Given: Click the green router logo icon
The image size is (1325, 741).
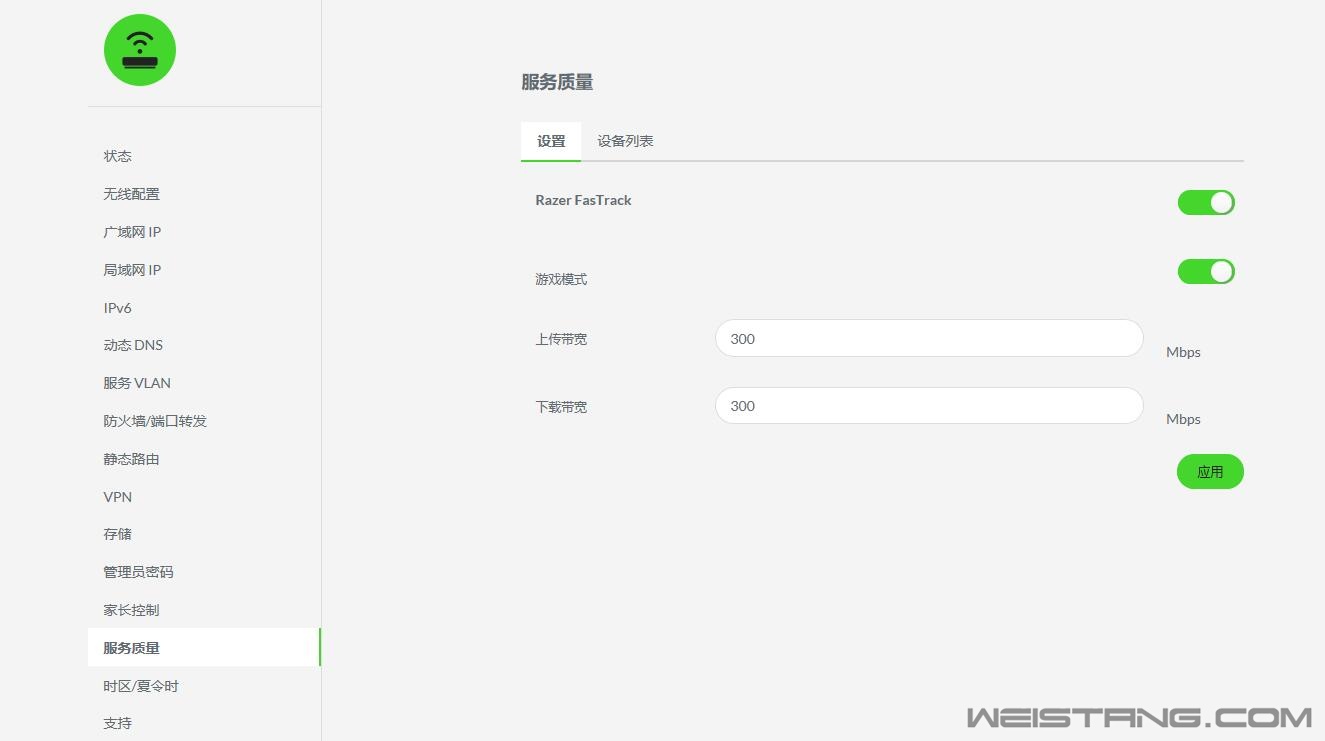Looking at the screenshot, I should (140, 50).
